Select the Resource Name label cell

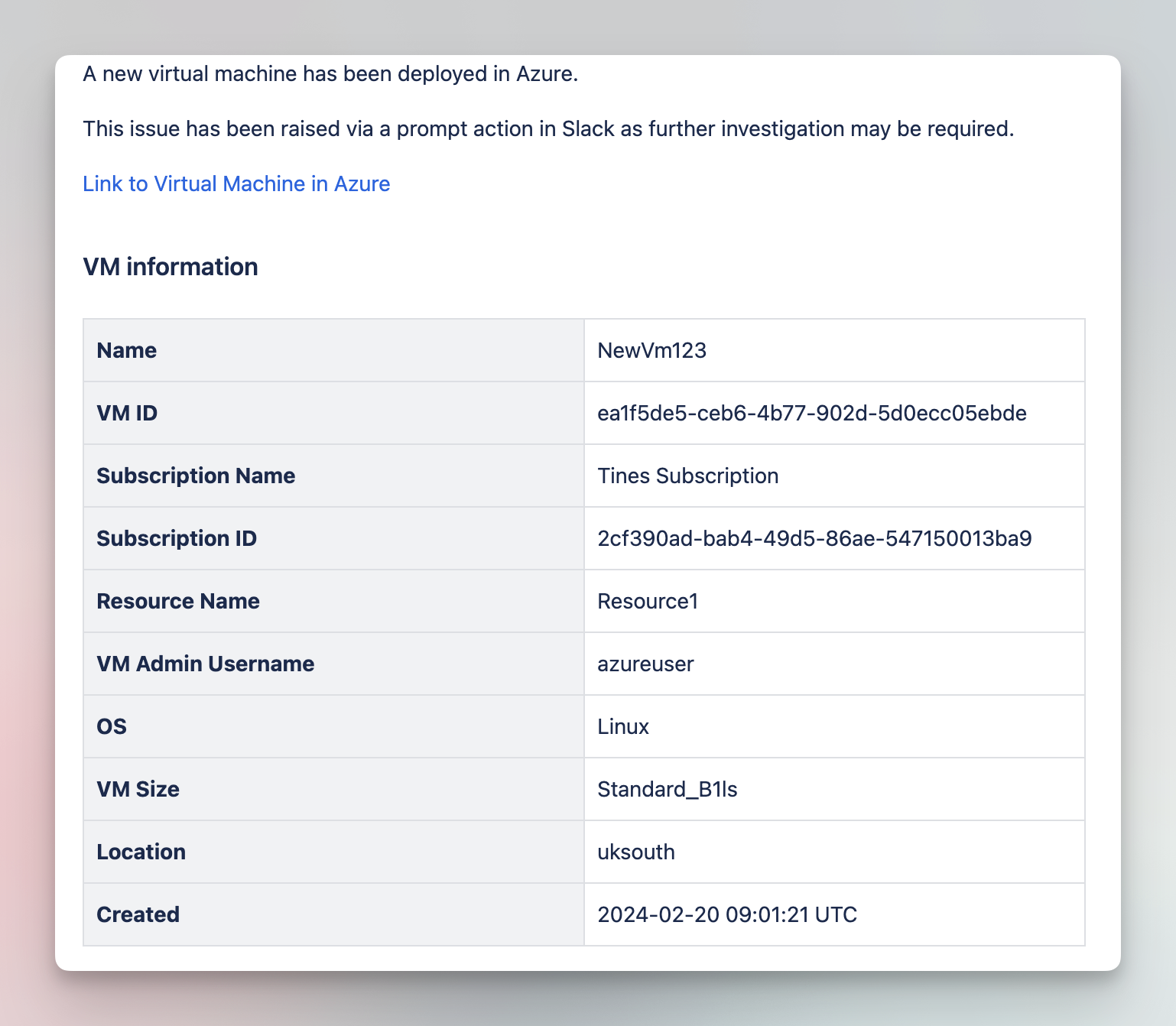coord(333,601)
